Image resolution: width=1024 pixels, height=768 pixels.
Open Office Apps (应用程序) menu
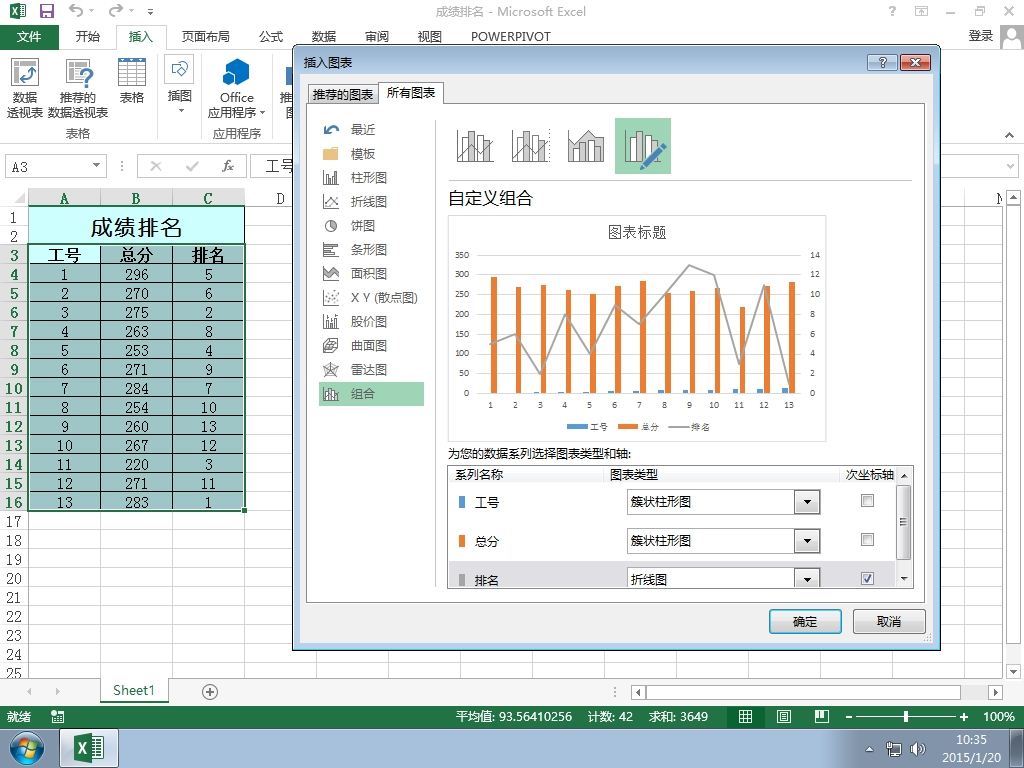[x=236, y=89]
